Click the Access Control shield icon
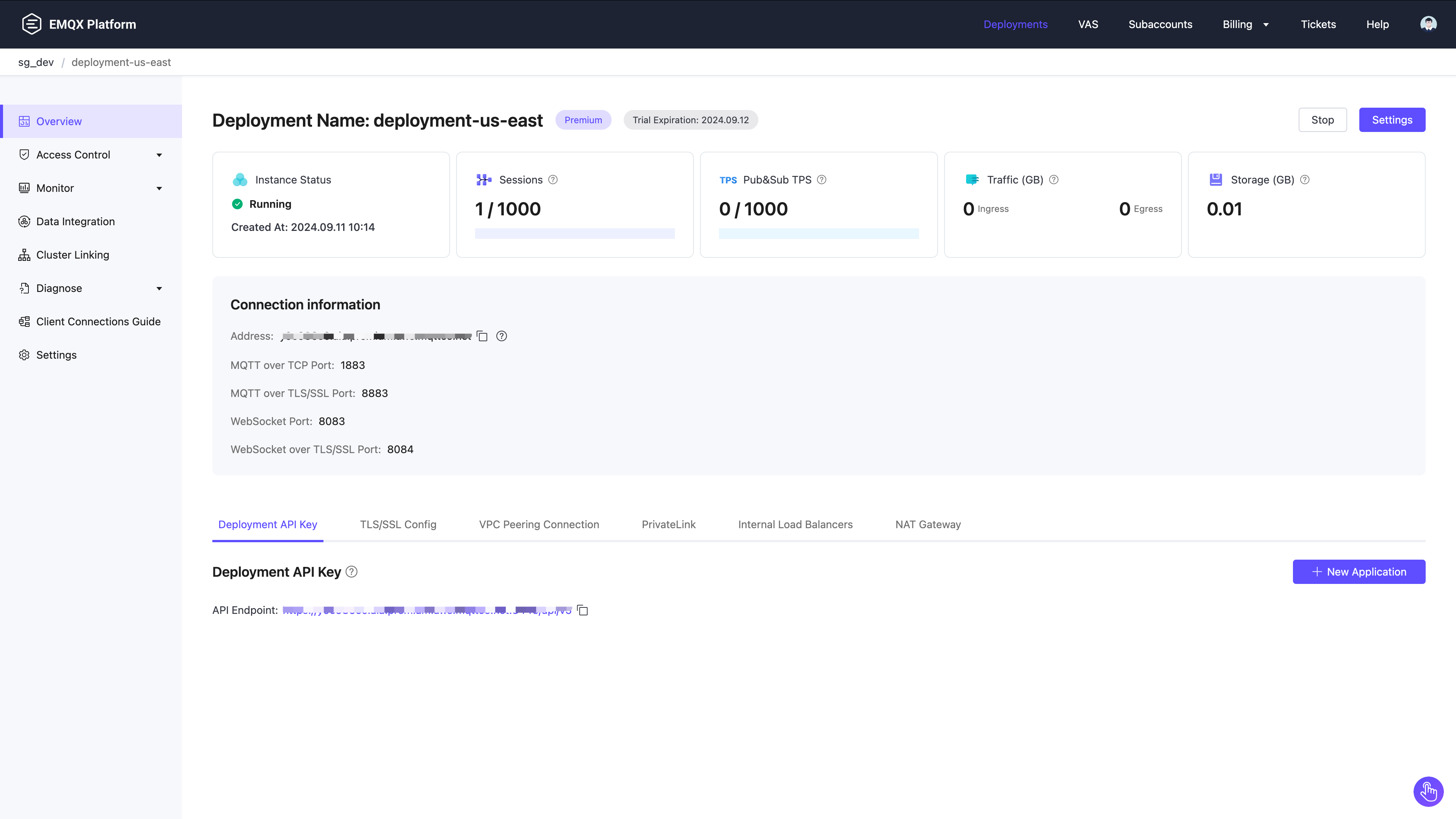The width and height of the screenshot is (1456, 819). coord(24,155)
